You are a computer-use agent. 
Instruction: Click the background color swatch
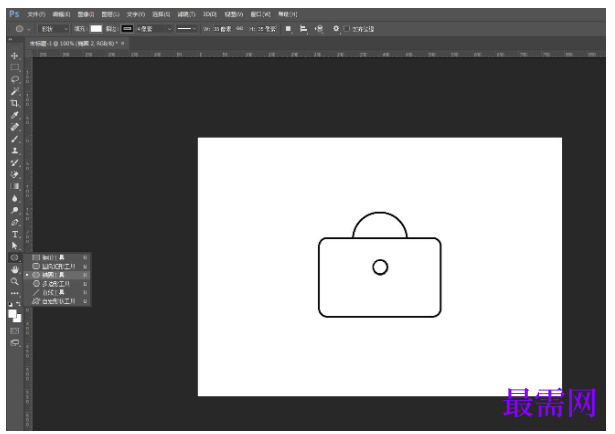(x=18, y=319)
